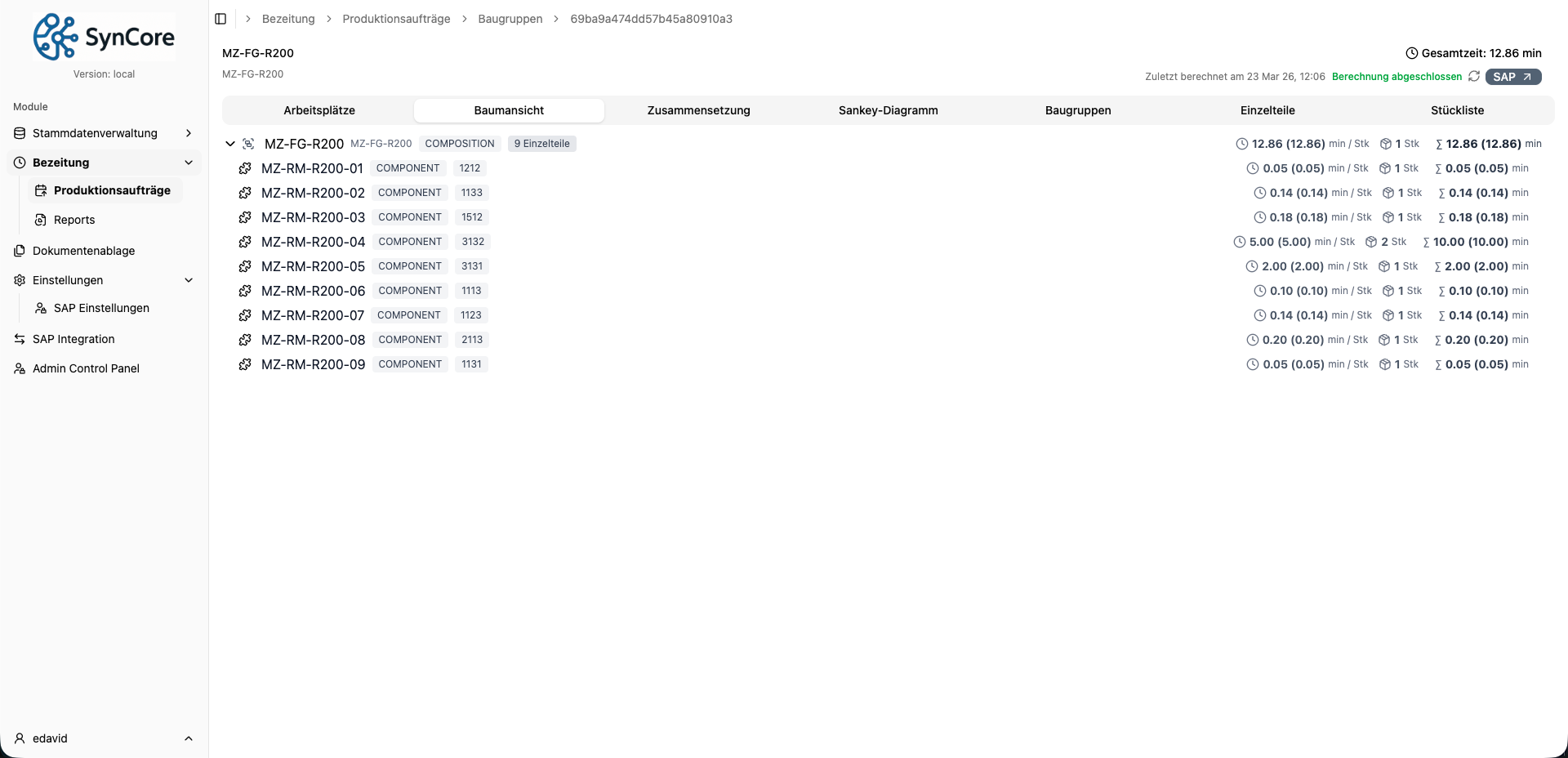Image resolution: width=1568 pixels, height=758 pixels.
Task: Expand Stammdatenverwaltung menu chevron
Action: pyautogui.click(x=189, y=133)
